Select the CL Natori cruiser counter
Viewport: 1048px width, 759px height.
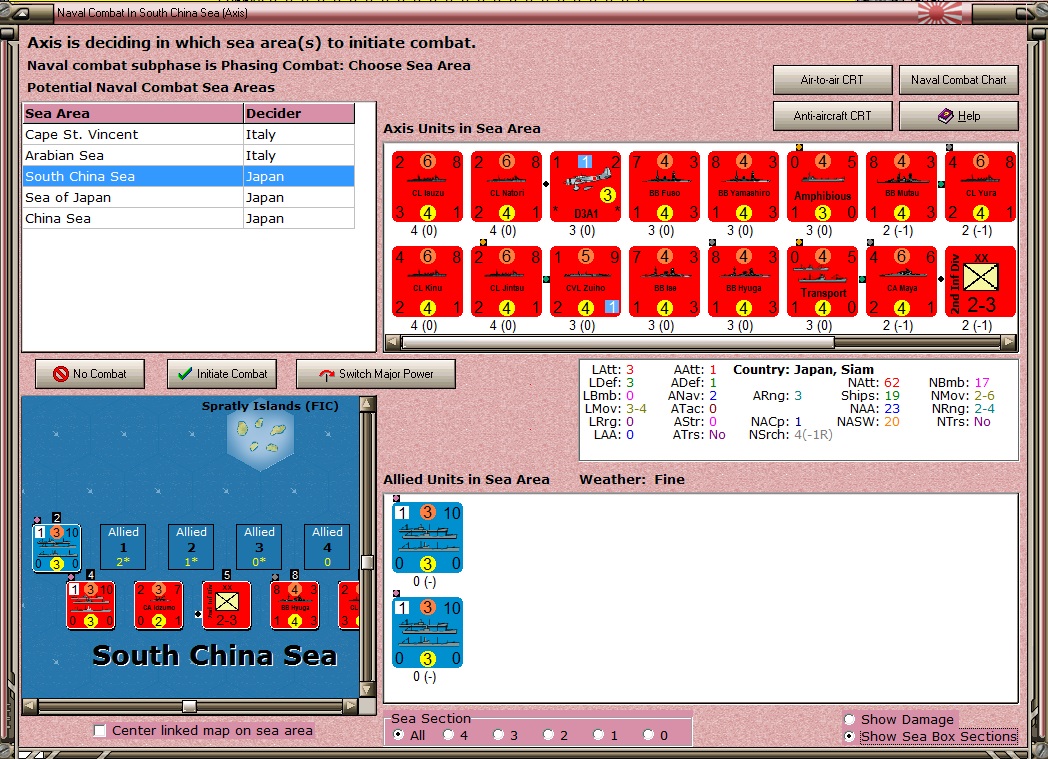[x=507, y=186]
